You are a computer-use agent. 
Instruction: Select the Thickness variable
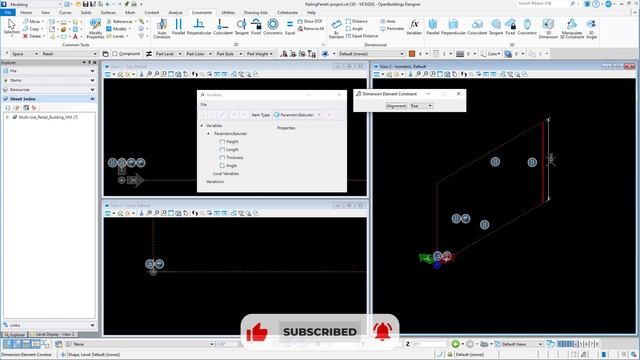tap(234, 158)
